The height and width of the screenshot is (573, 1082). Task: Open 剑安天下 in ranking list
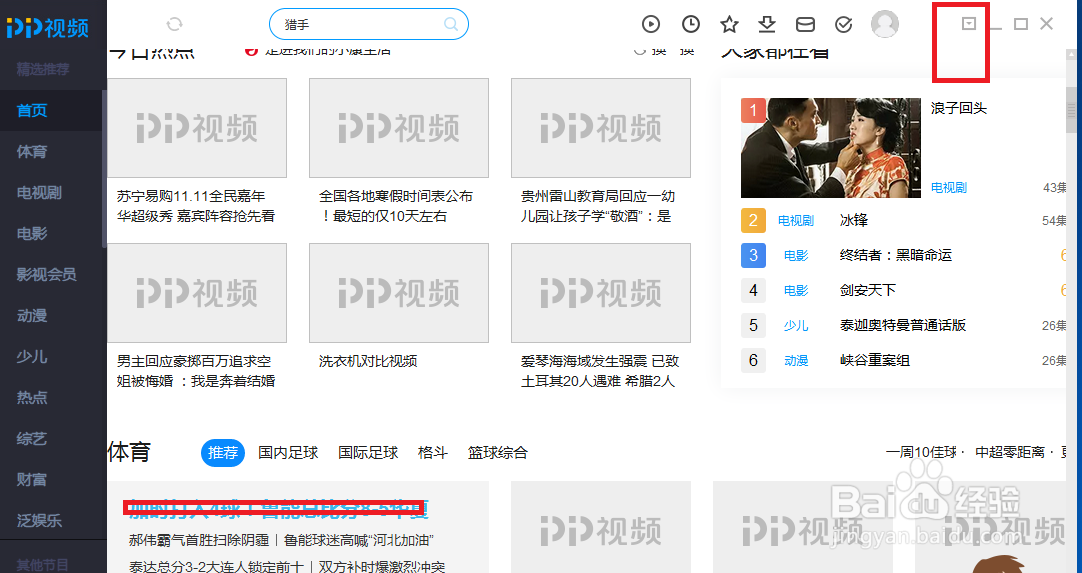(867, 291)
